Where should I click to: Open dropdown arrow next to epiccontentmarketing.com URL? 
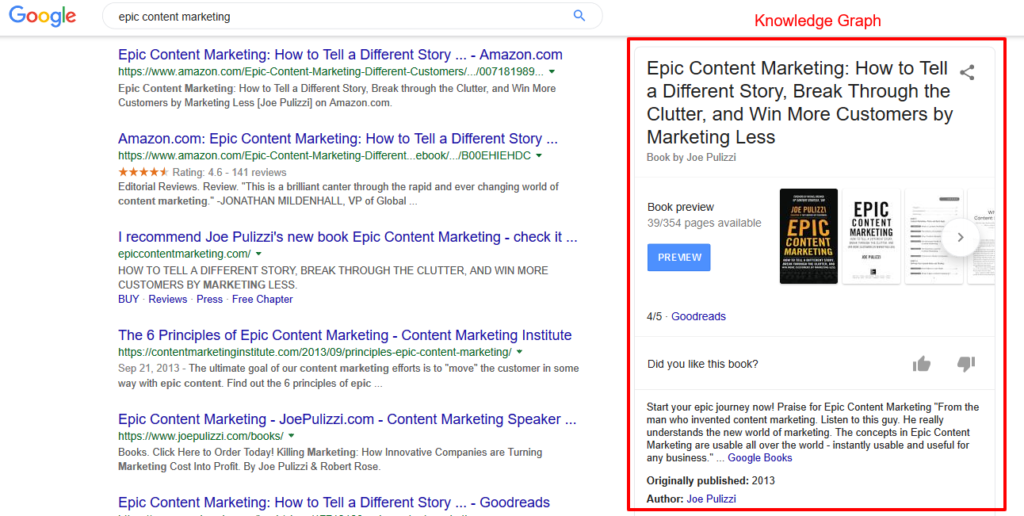(x=259, y=254)
